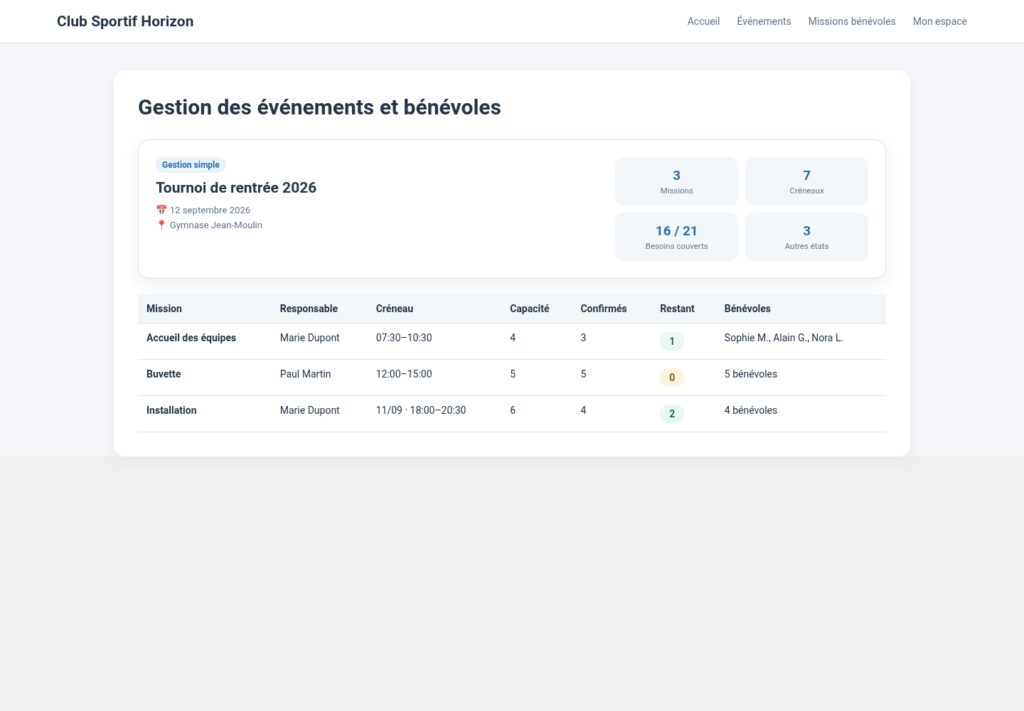Go to the Événements page
Screen dimensions: 1024x711
(763, 22)
